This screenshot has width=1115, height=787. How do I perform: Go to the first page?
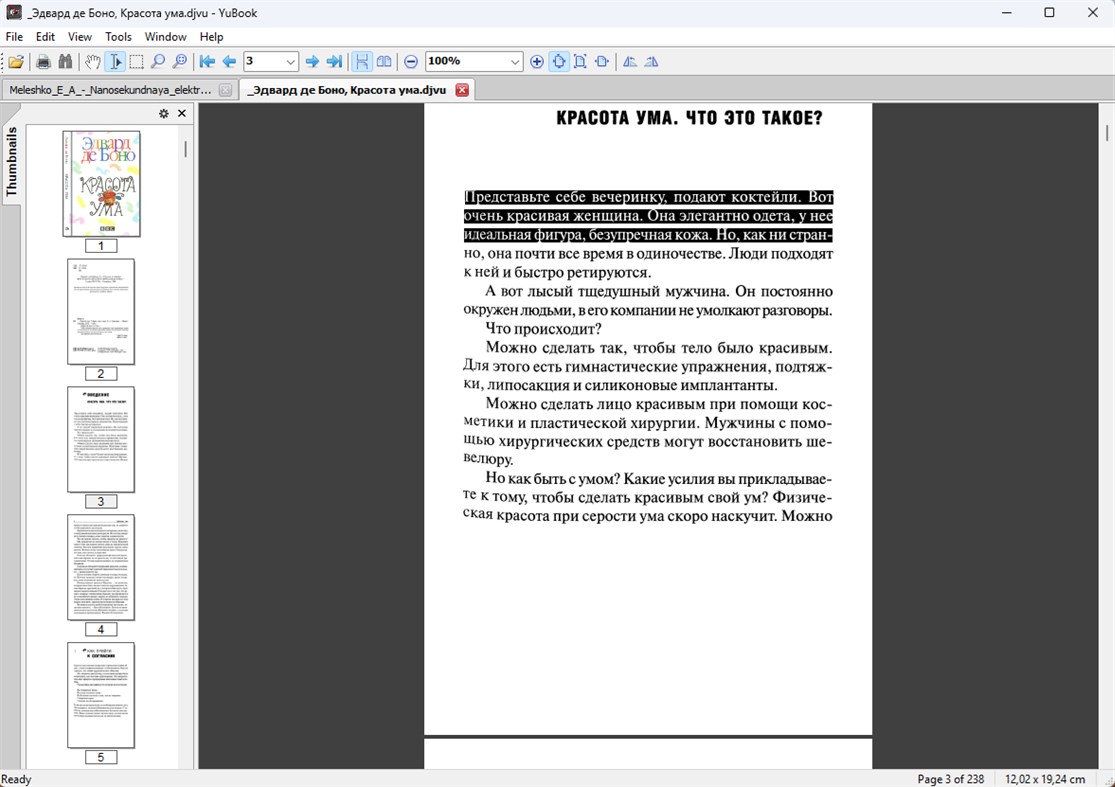[x=207, y=62]
